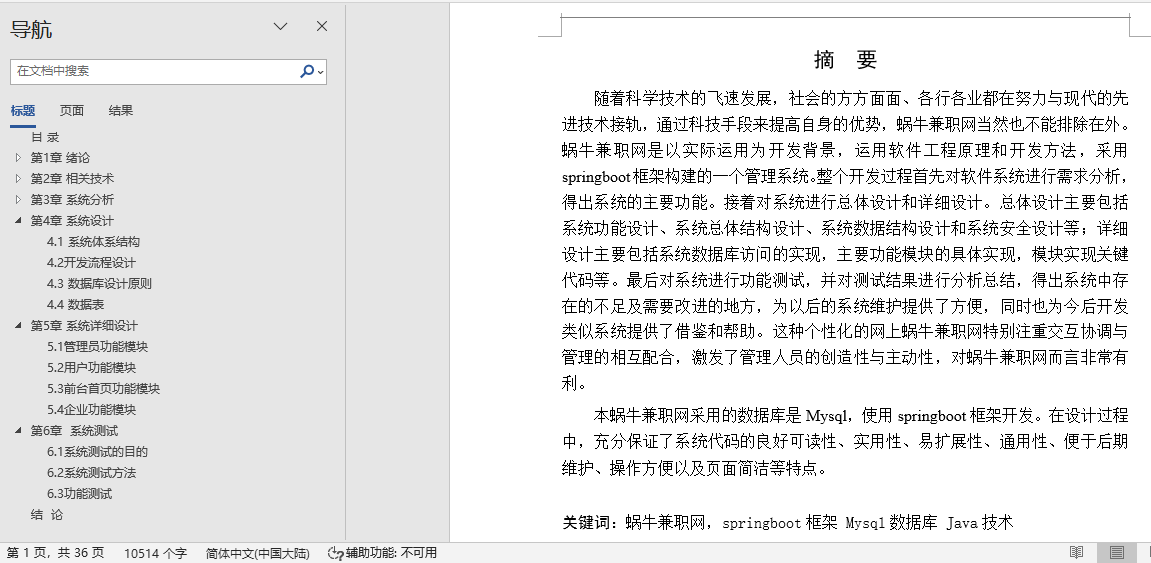The width and height of the screenshot is (1151, 563).
Task: Navigate to 4.2开发流程设计
Action: point(91,263)
